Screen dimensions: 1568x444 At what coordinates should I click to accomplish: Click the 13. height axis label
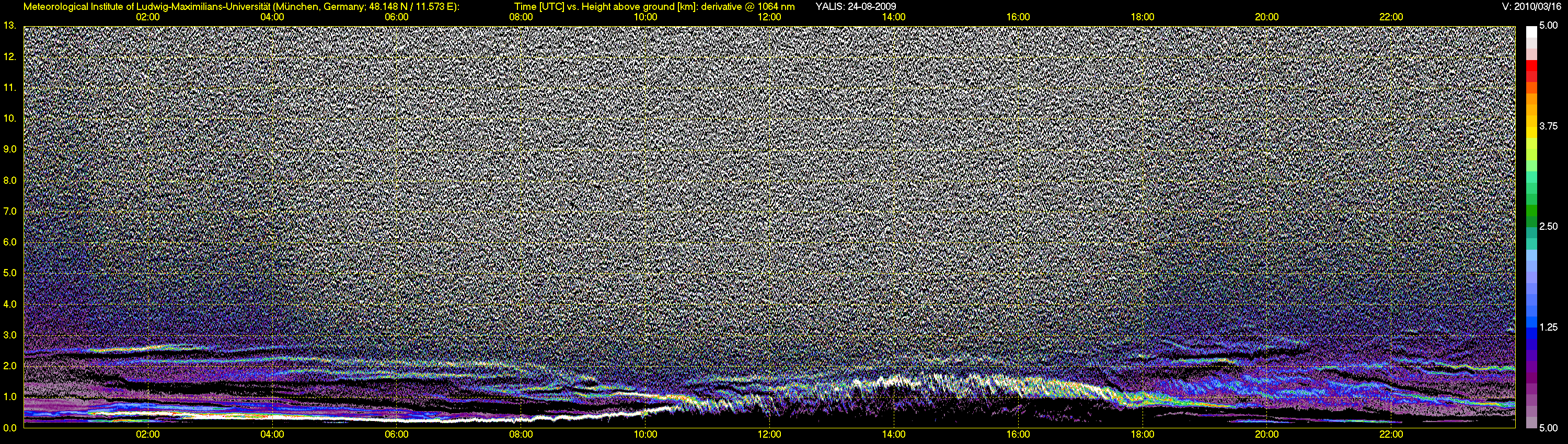[10, 26]
